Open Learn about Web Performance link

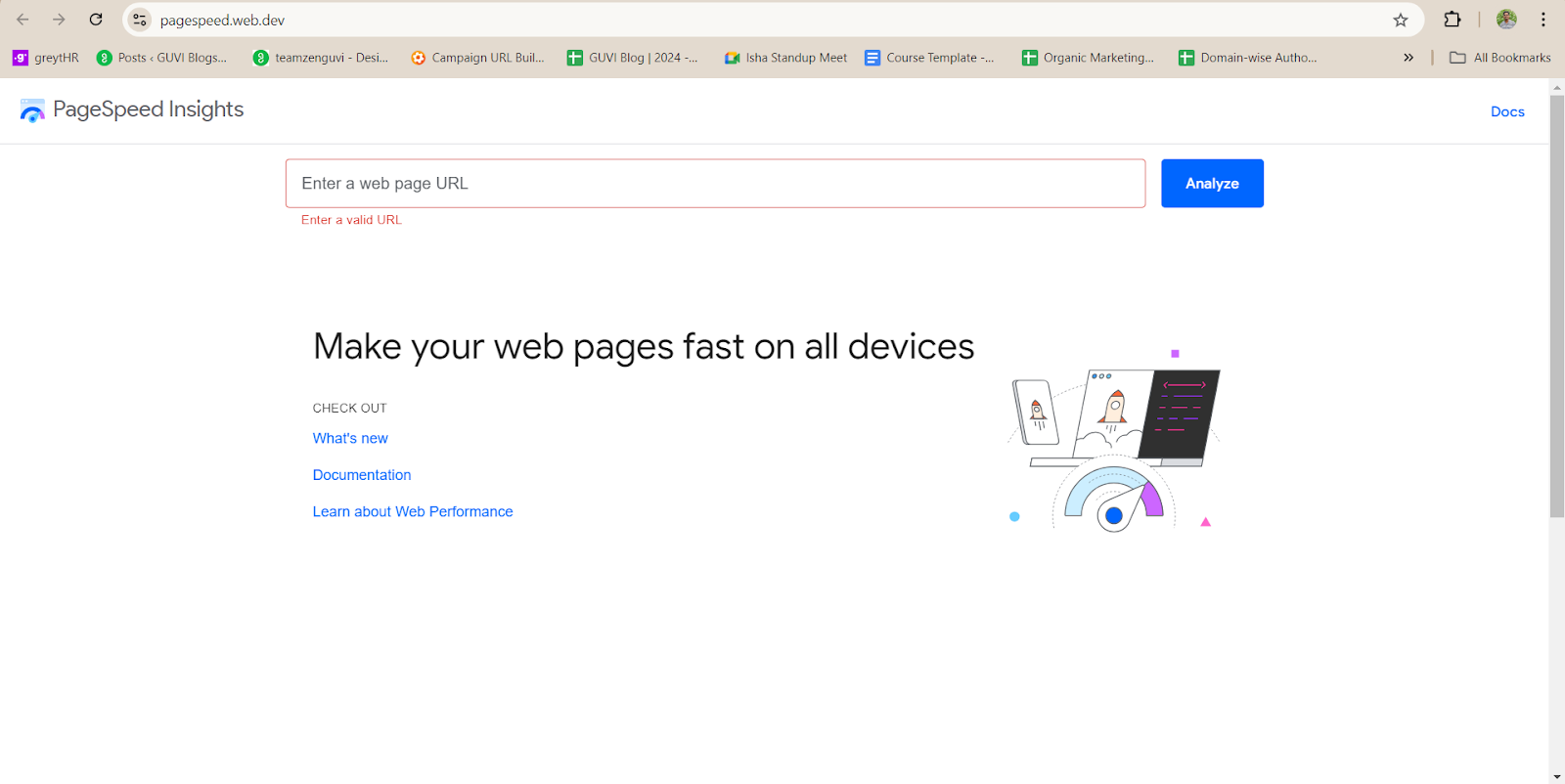(413, 511)
